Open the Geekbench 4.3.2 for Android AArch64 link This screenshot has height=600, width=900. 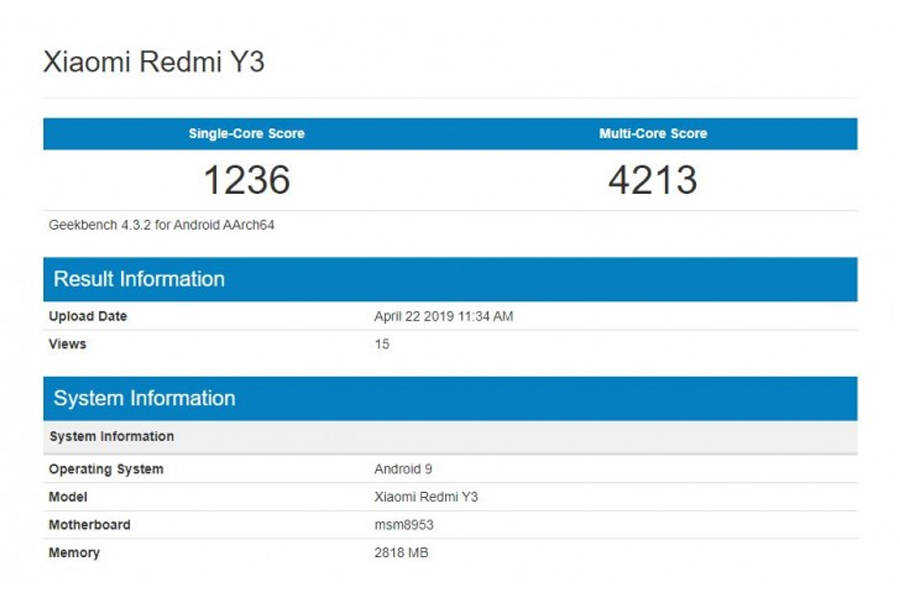coord(160,225)
